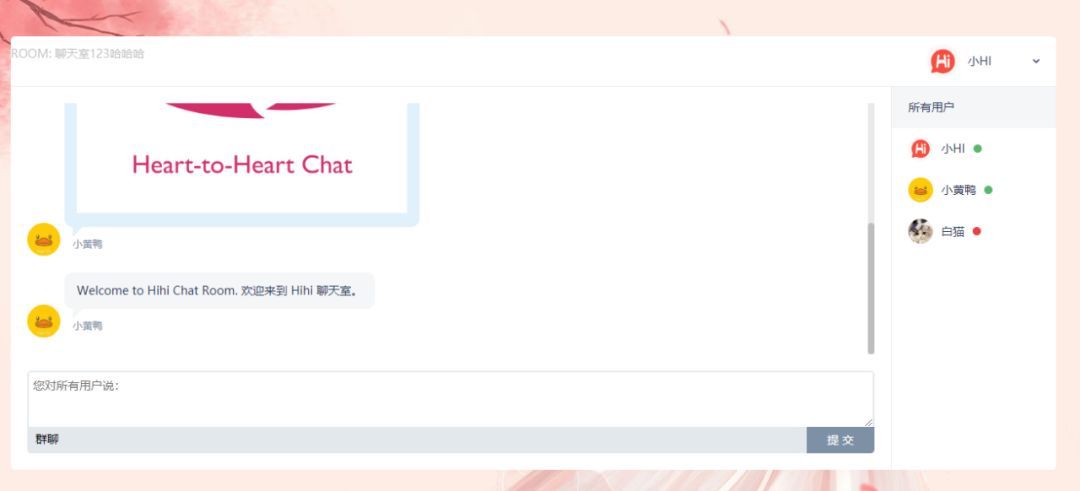The image size is (1080, 491).
Task: Click the chat history scrollbar thumb
Action: click(871, 288)
